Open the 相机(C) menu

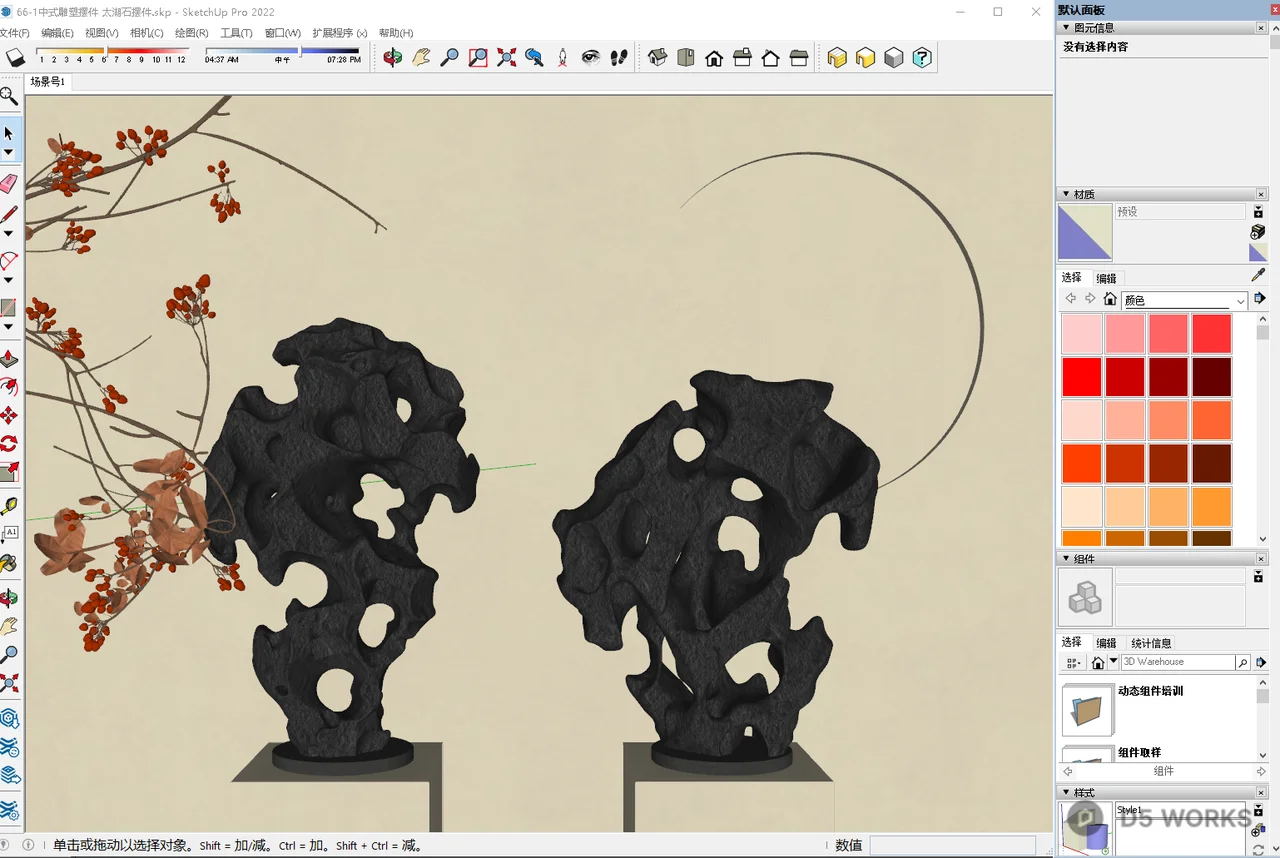(x=146, y=33)
